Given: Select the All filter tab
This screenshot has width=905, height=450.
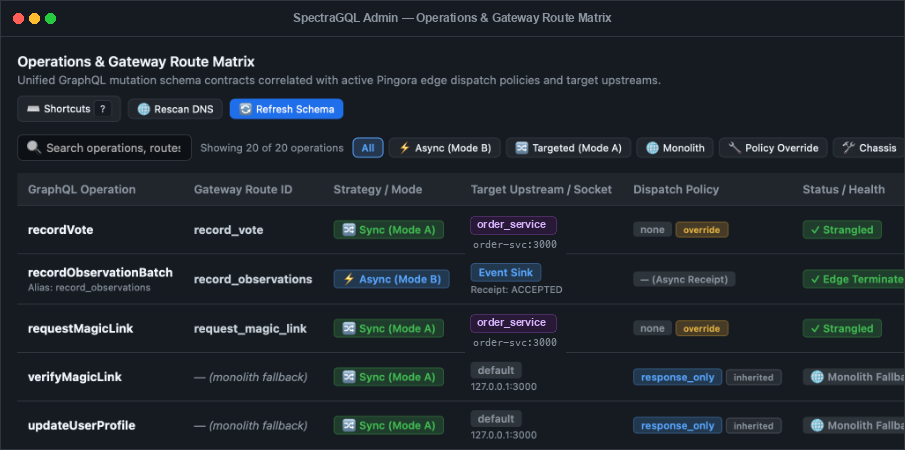Looking at the screenshot, I should click(368, 148).
